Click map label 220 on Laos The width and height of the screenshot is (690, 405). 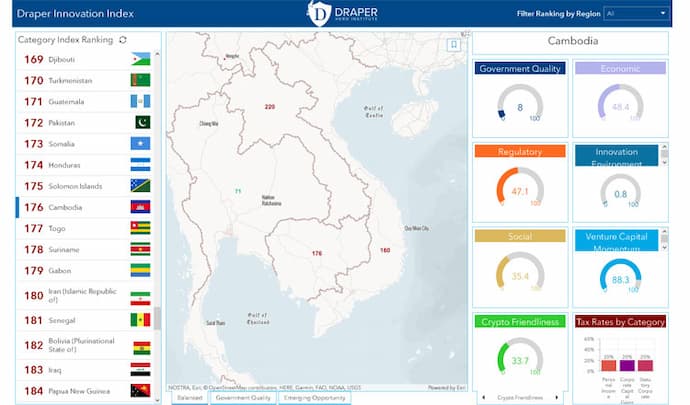pyautogui.click(x=270, y=107)
